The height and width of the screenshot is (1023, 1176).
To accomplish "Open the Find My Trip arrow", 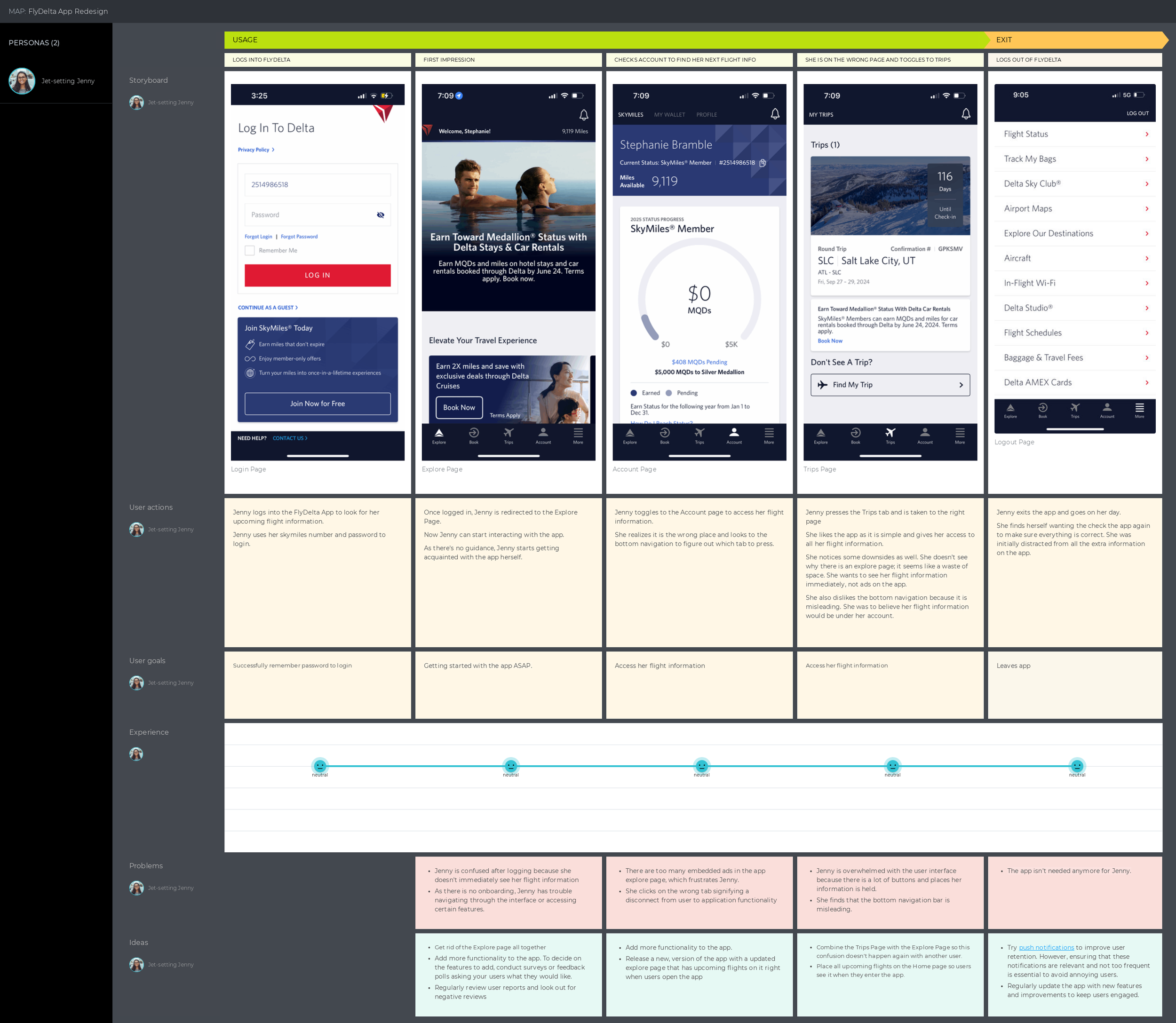I will pos(961,385).
